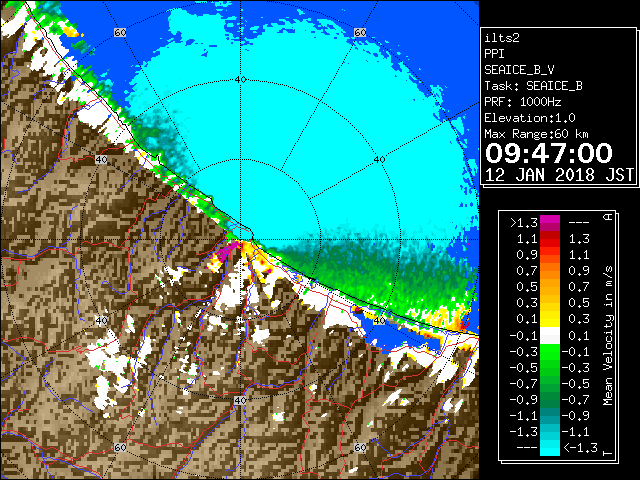Click the magenta swatch at legend top
Image resolution: width=640 pixels, height=480 pixels.
pos(550,223)
